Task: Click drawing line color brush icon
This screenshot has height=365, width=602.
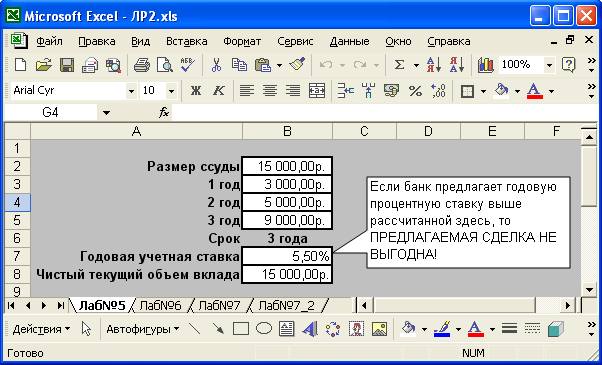Action: tap(442, 329)
